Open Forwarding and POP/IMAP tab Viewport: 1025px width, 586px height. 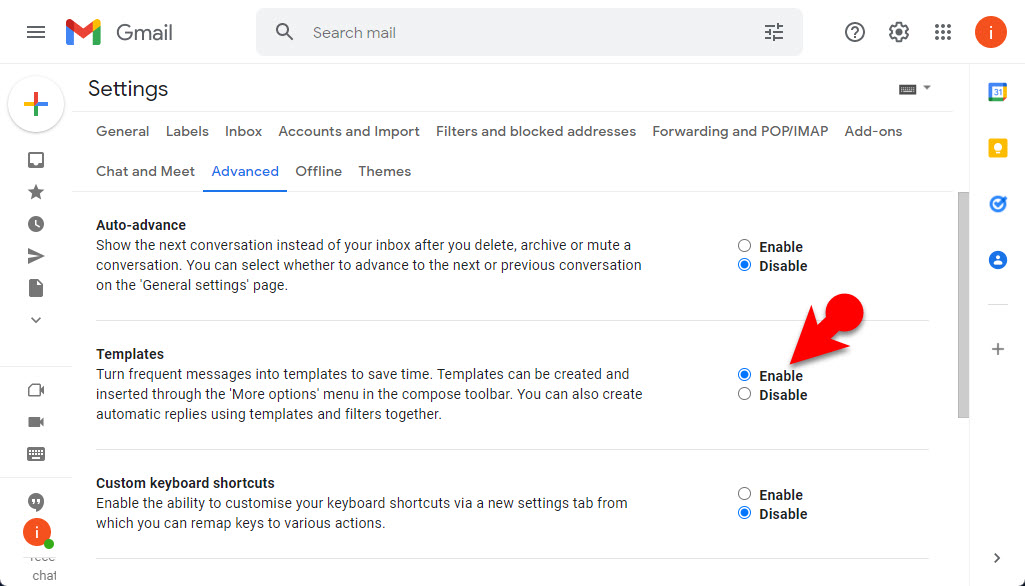[x=740, y=131]
